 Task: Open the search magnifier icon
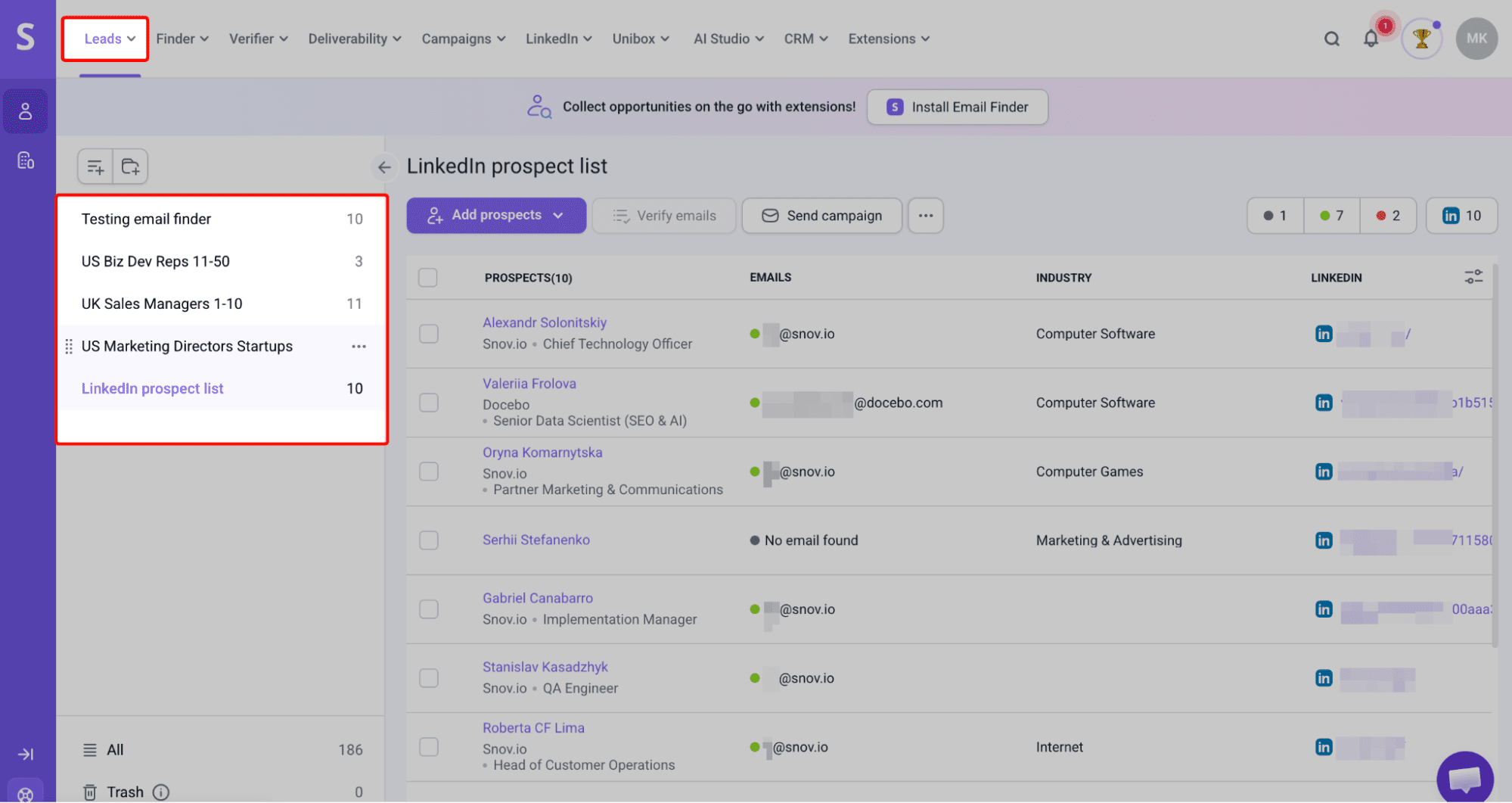(1331, 39)
